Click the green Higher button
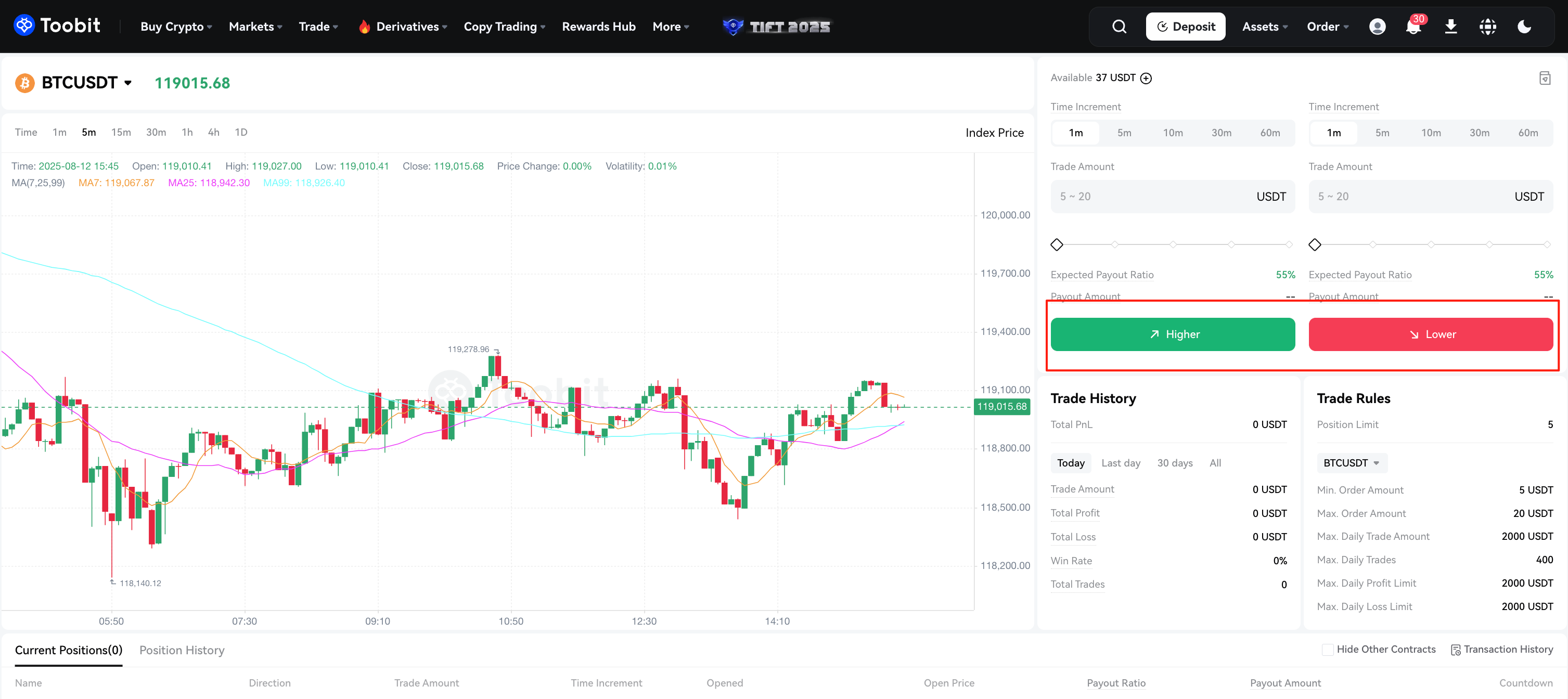 (x=1172, y=334)
